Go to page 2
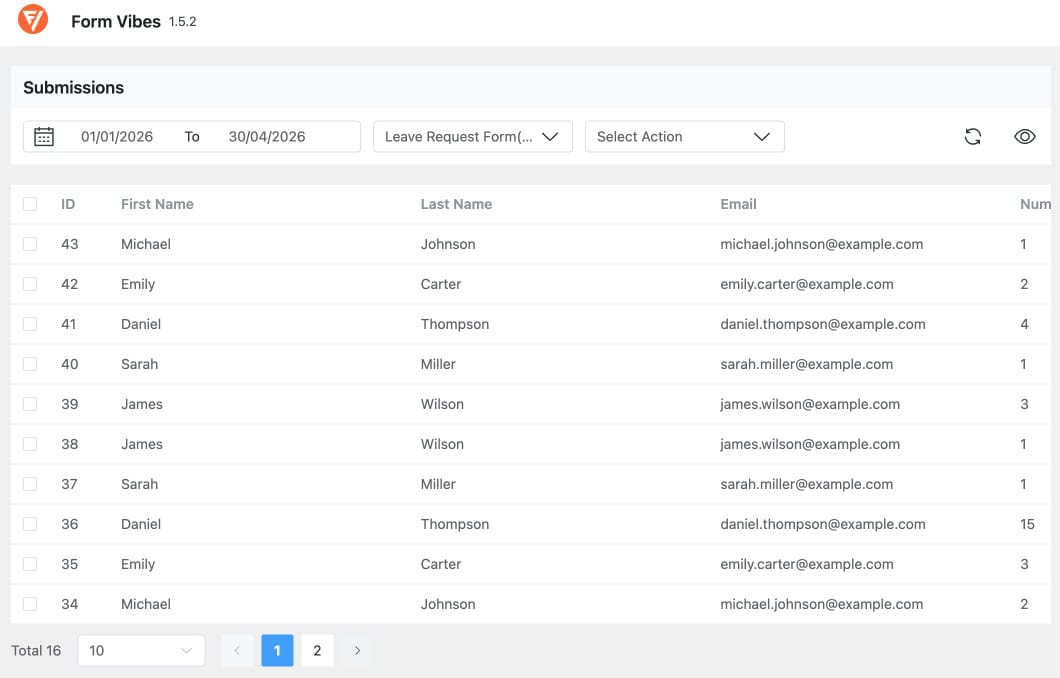 [317, 650]
